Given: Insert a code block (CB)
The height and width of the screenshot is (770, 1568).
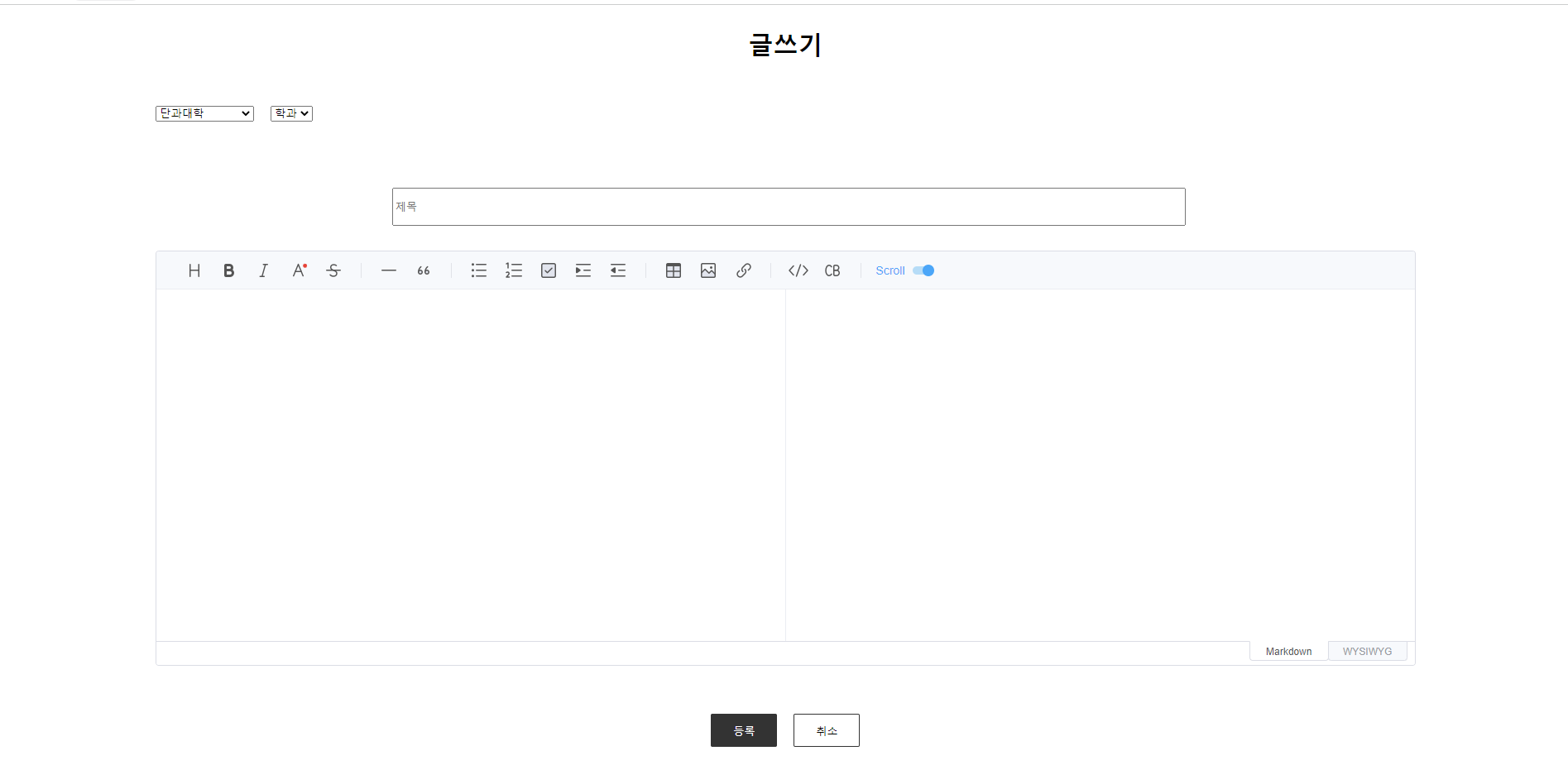Looking at the screenshot, I should [x=832, y=270].
